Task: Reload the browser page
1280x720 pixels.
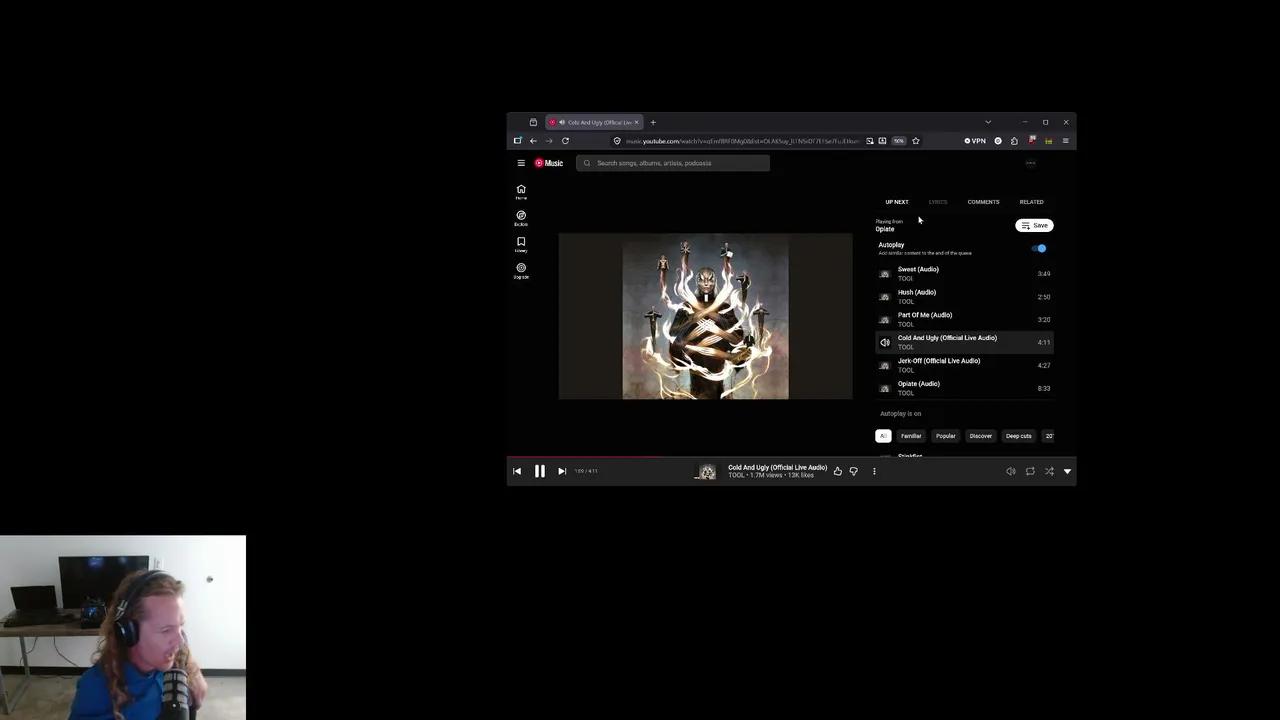Action: point(565,141)
